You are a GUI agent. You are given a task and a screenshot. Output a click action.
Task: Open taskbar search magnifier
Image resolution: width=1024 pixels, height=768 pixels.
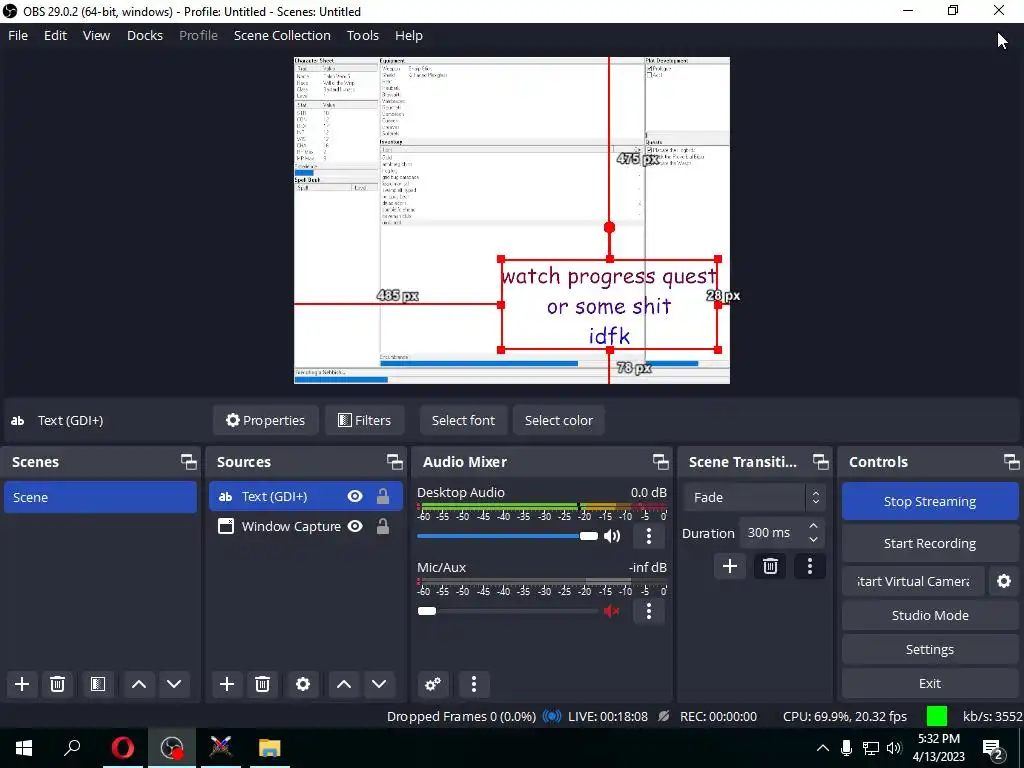point(72,748)
